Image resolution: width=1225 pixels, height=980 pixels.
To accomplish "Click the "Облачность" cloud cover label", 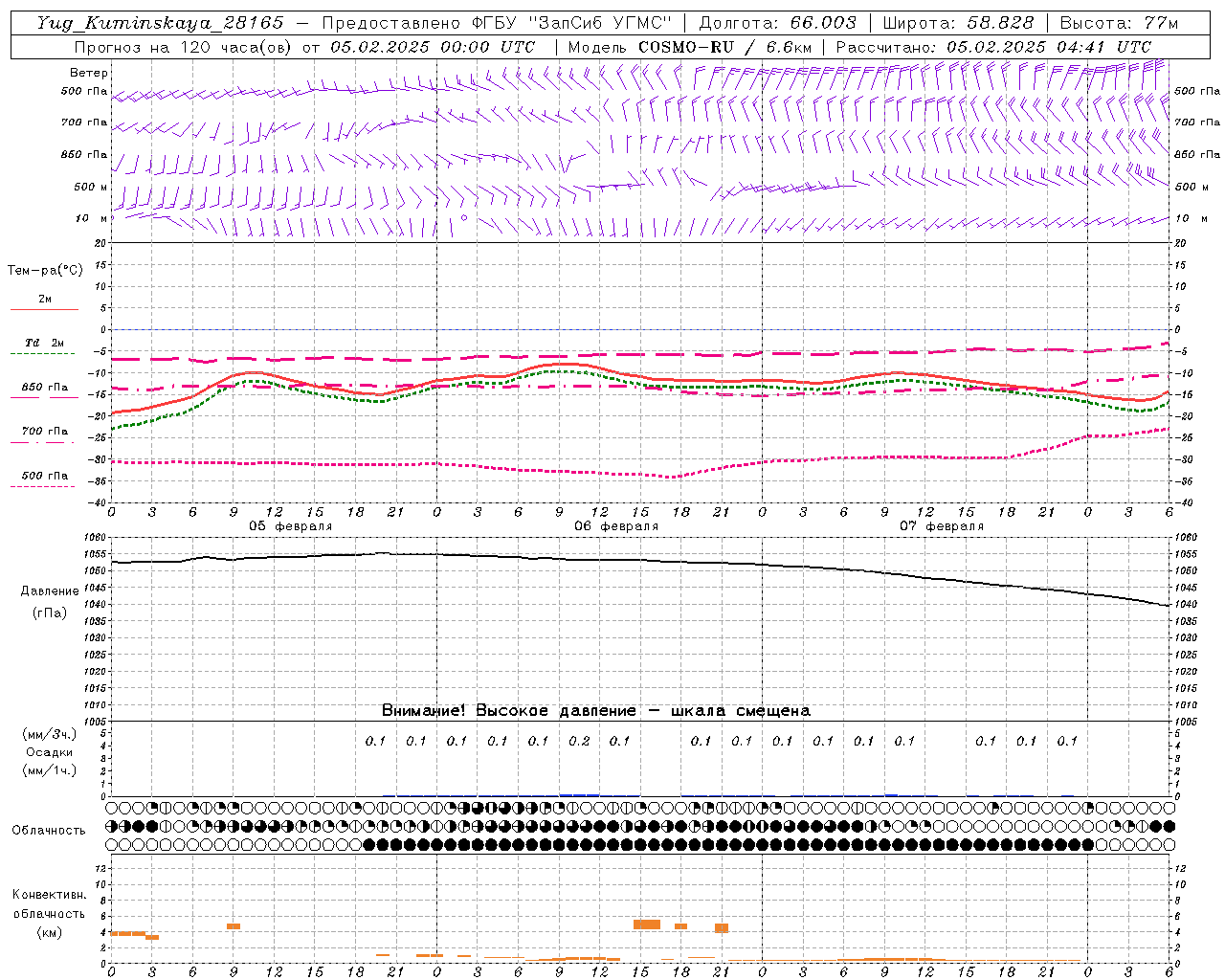I will pyautogui.click(x=49, y=831).
